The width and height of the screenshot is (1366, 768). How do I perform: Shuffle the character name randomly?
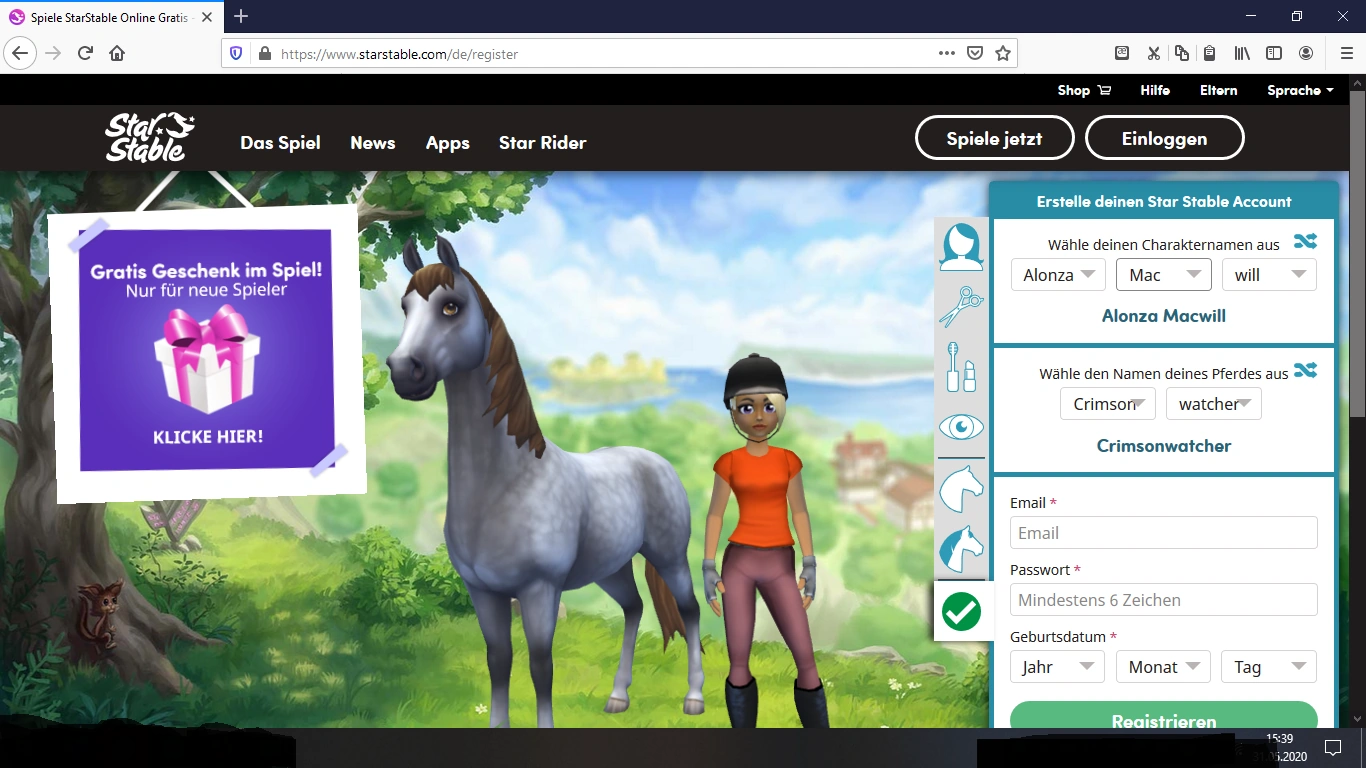[x=1305, y=241]
